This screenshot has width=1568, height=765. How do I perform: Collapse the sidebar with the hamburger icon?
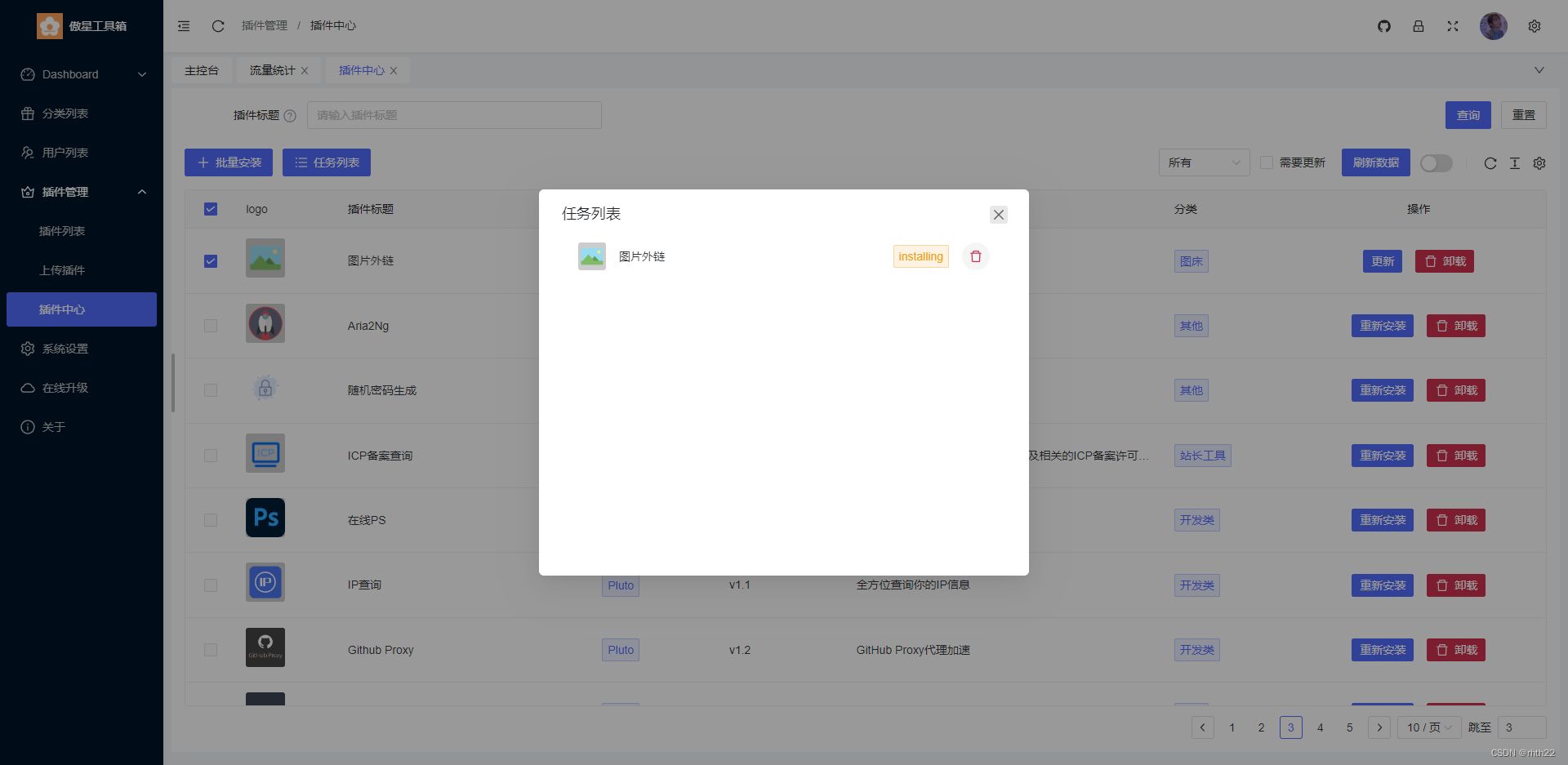pos(183,25)
